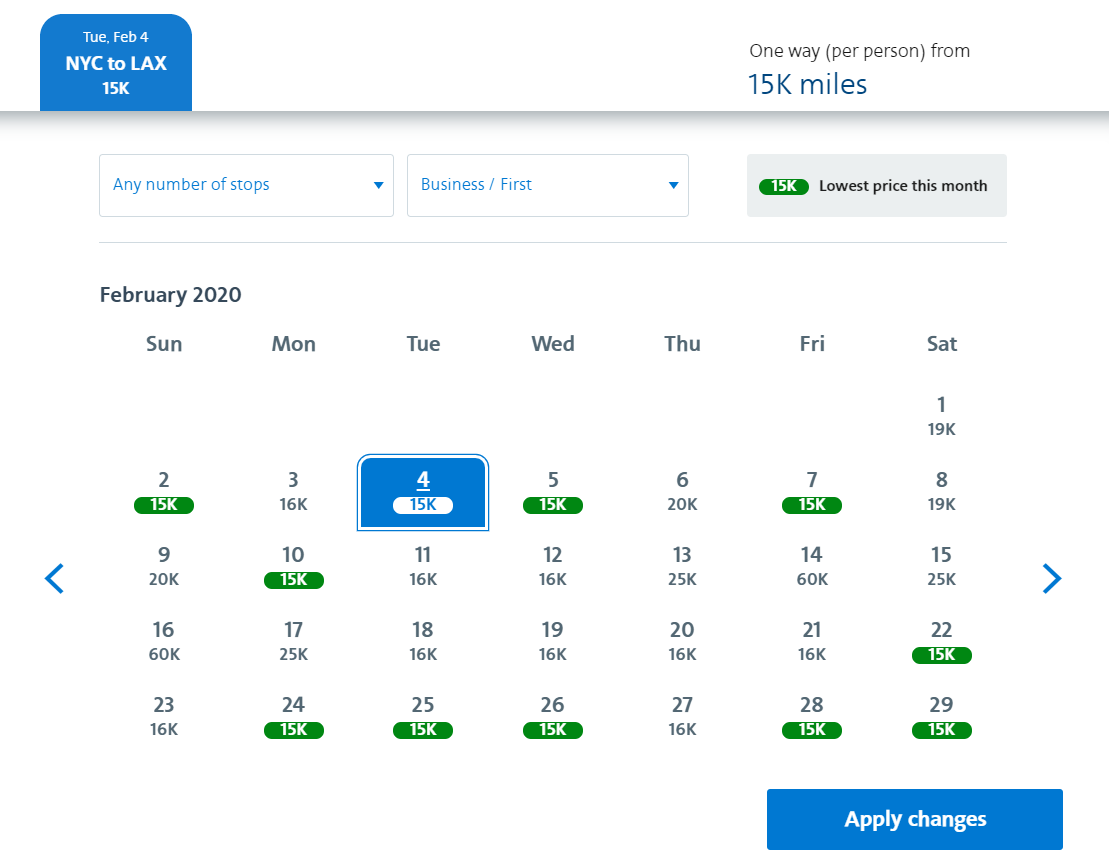The height and width of the screenshot is (854, 1109).
Task: Select February 16 priced 60K
Action: [163, 642]
